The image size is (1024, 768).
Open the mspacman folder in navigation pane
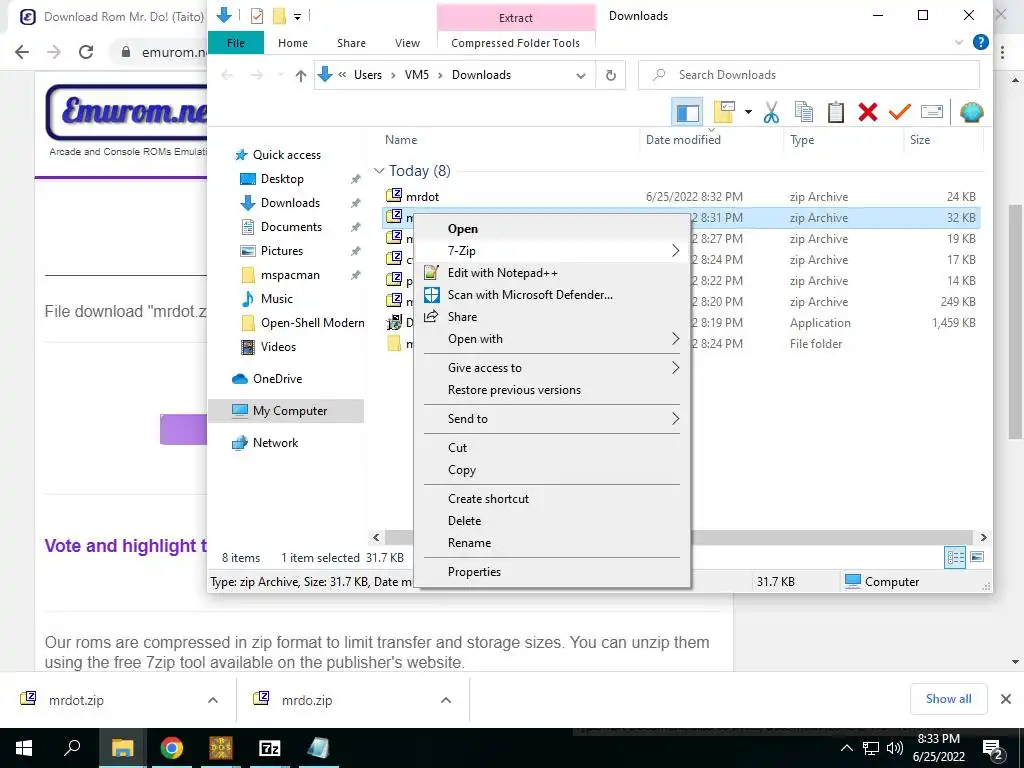click(x=290, y=275)
